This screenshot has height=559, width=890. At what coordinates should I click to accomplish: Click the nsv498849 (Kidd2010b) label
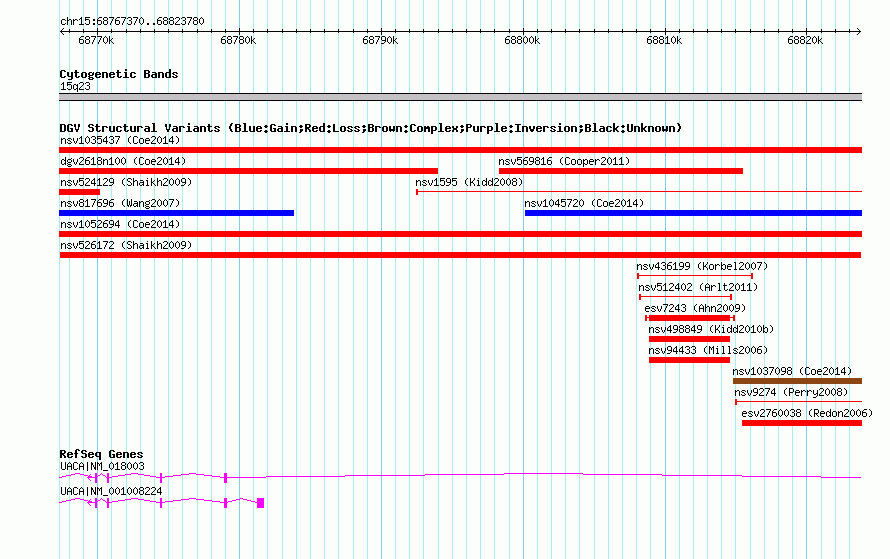711,329
